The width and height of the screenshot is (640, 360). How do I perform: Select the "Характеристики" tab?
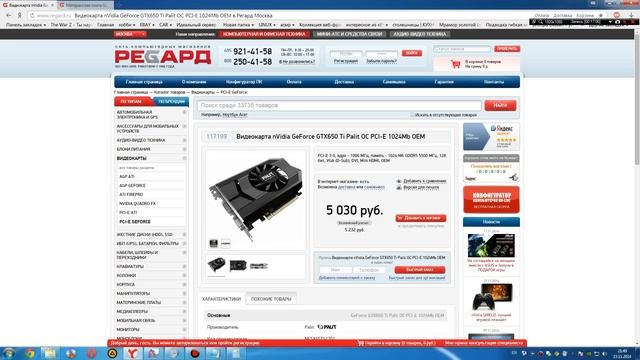tap(222, 299)
